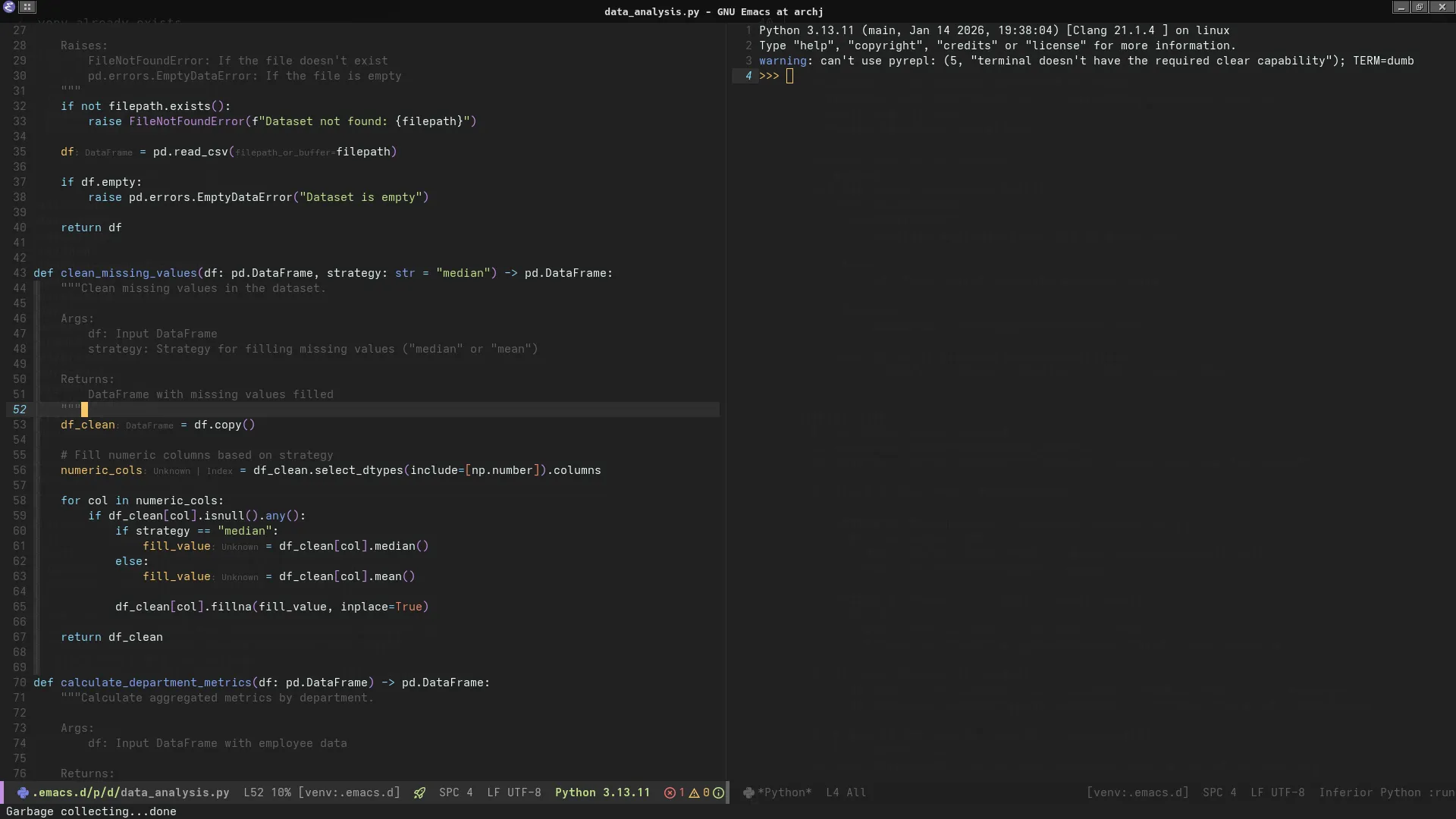
Task: Click [venv:.emacs.d] in the left modeline
Action: pyautogui.click(x=349, y=792)
